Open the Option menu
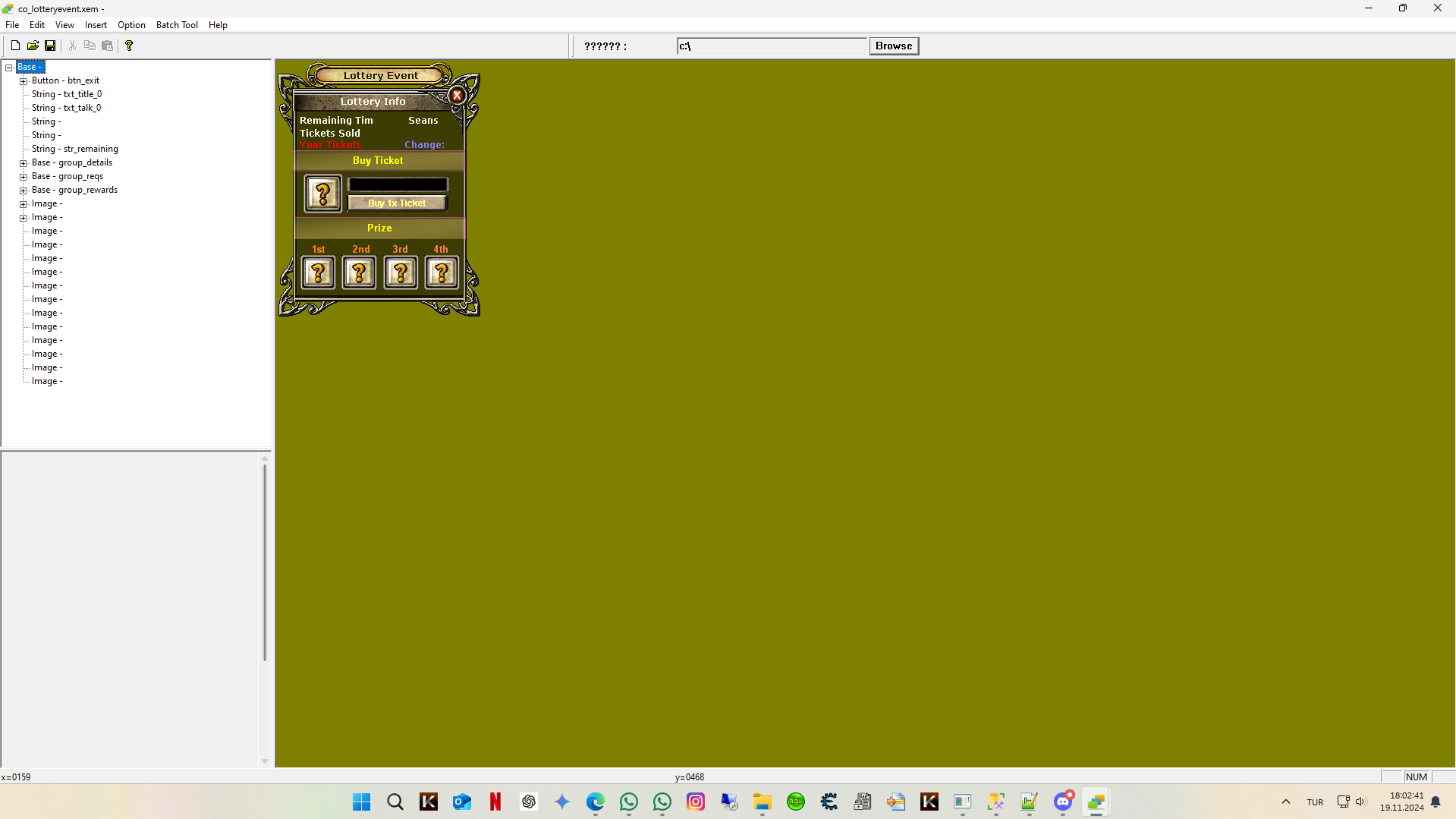Image resolution: width=1456 pixels, height=819 pixels. point(131,24)
